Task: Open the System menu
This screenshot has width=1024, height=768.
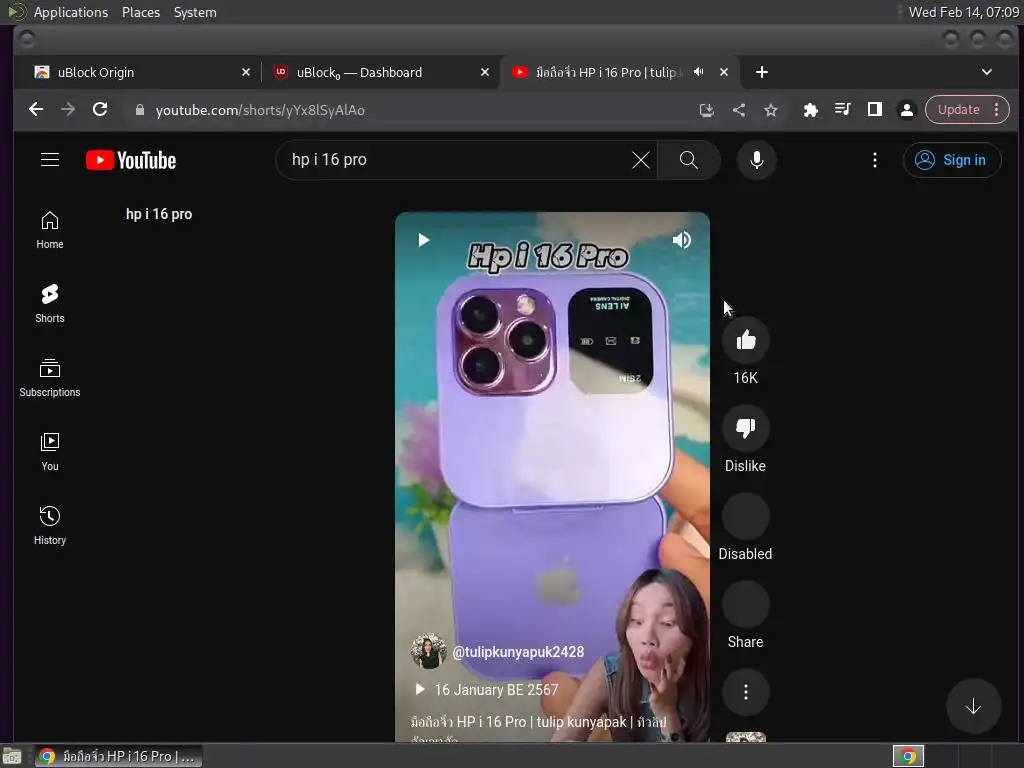Action: (x=195, y=12)
